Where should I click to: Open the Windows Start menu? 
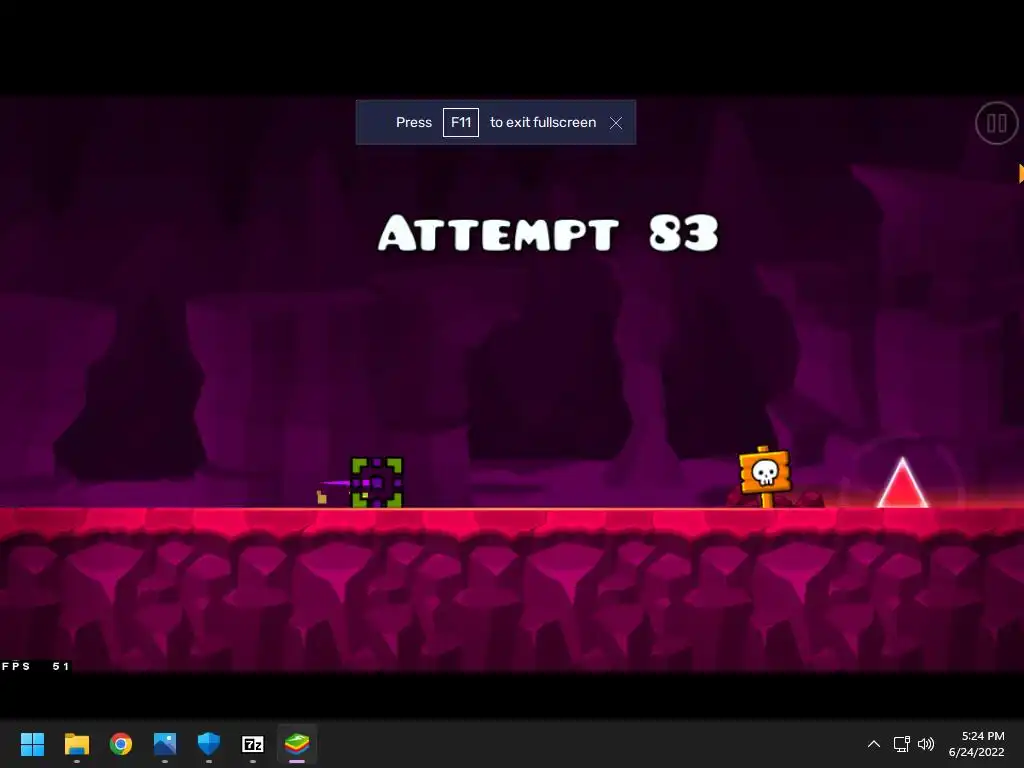click(x=32, y=744)
